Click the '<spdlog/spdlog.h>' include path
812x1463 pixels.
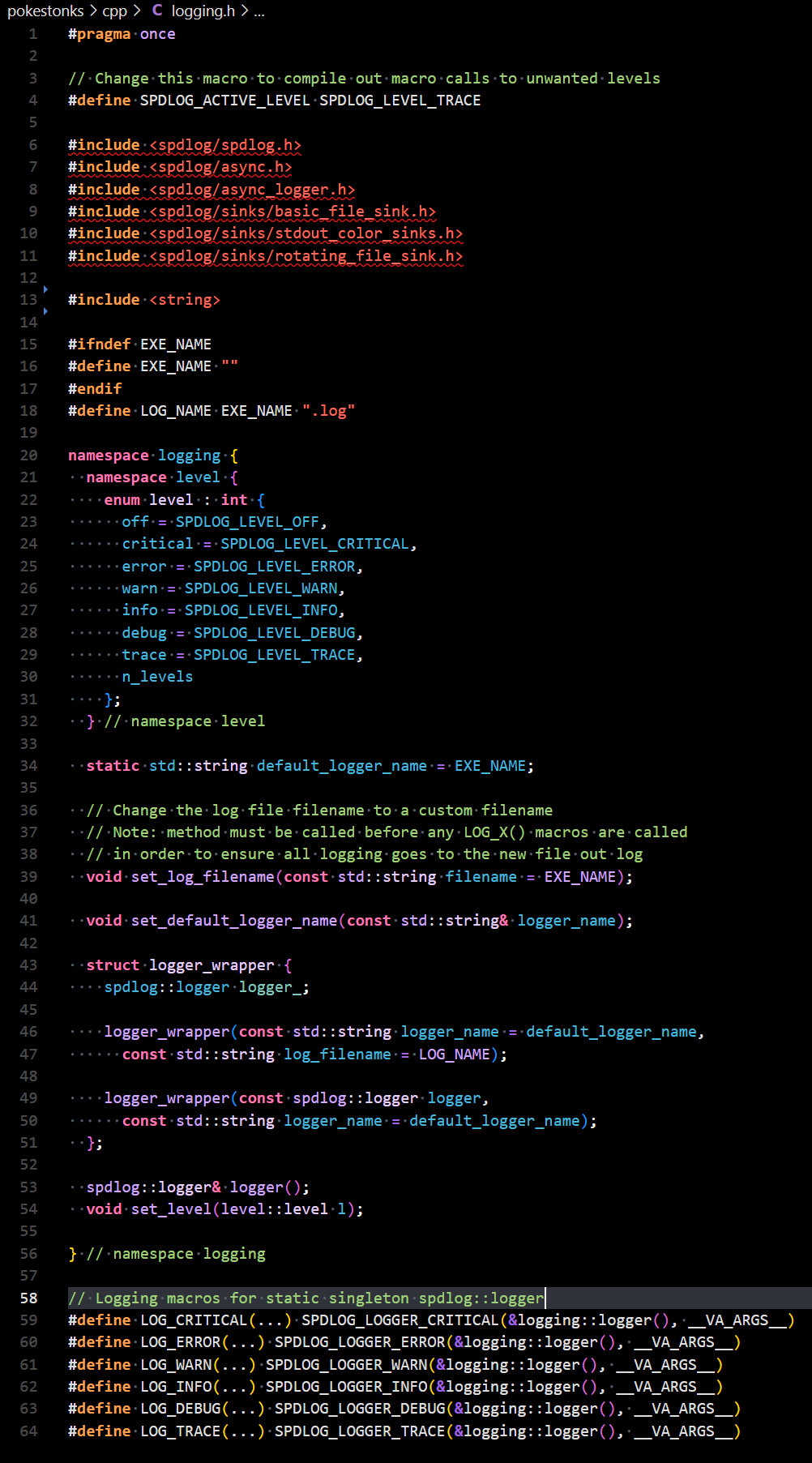tap(225, 145)
